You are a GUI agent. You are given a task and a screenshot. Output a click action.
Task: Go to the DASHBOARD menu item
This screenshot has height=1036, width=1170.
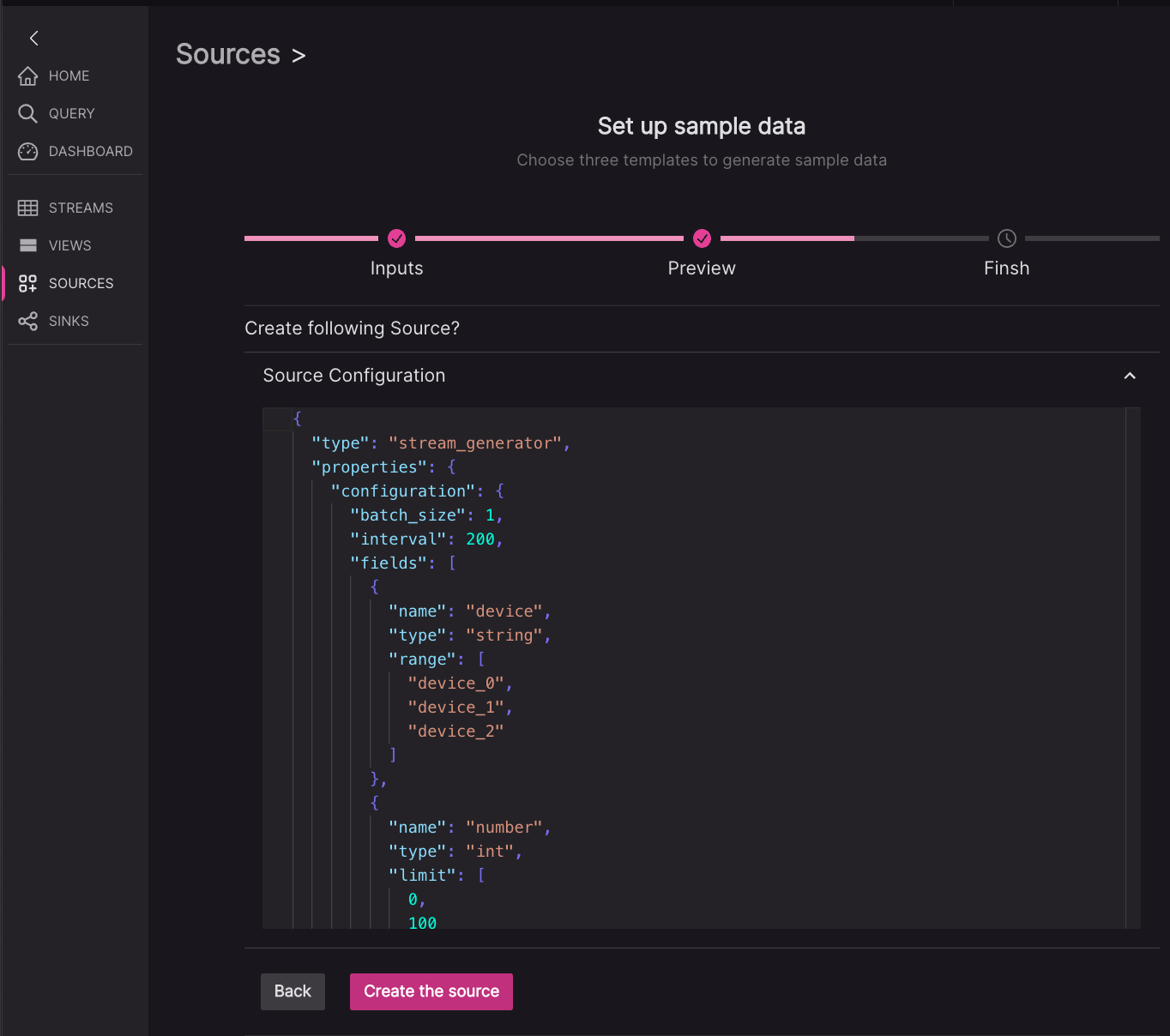click(x=90, y=152)
